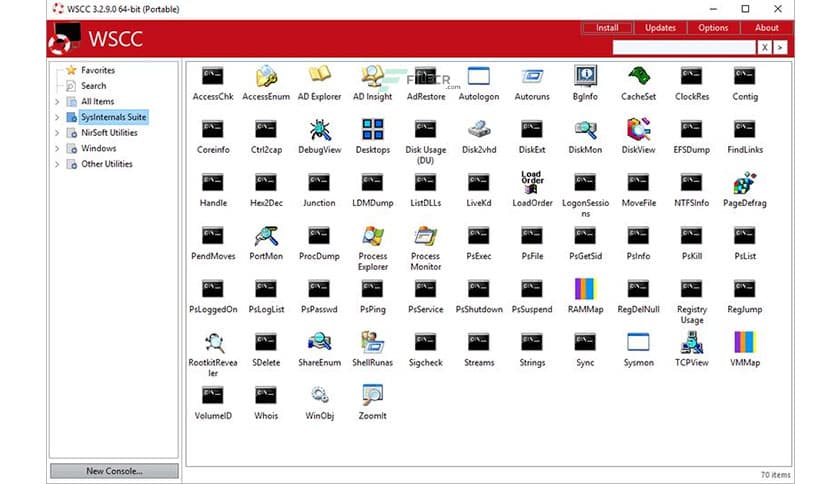Open the BgInfo tool icon
The height and width of the screenshot is (484, 836).
click(x=585, y=76)
